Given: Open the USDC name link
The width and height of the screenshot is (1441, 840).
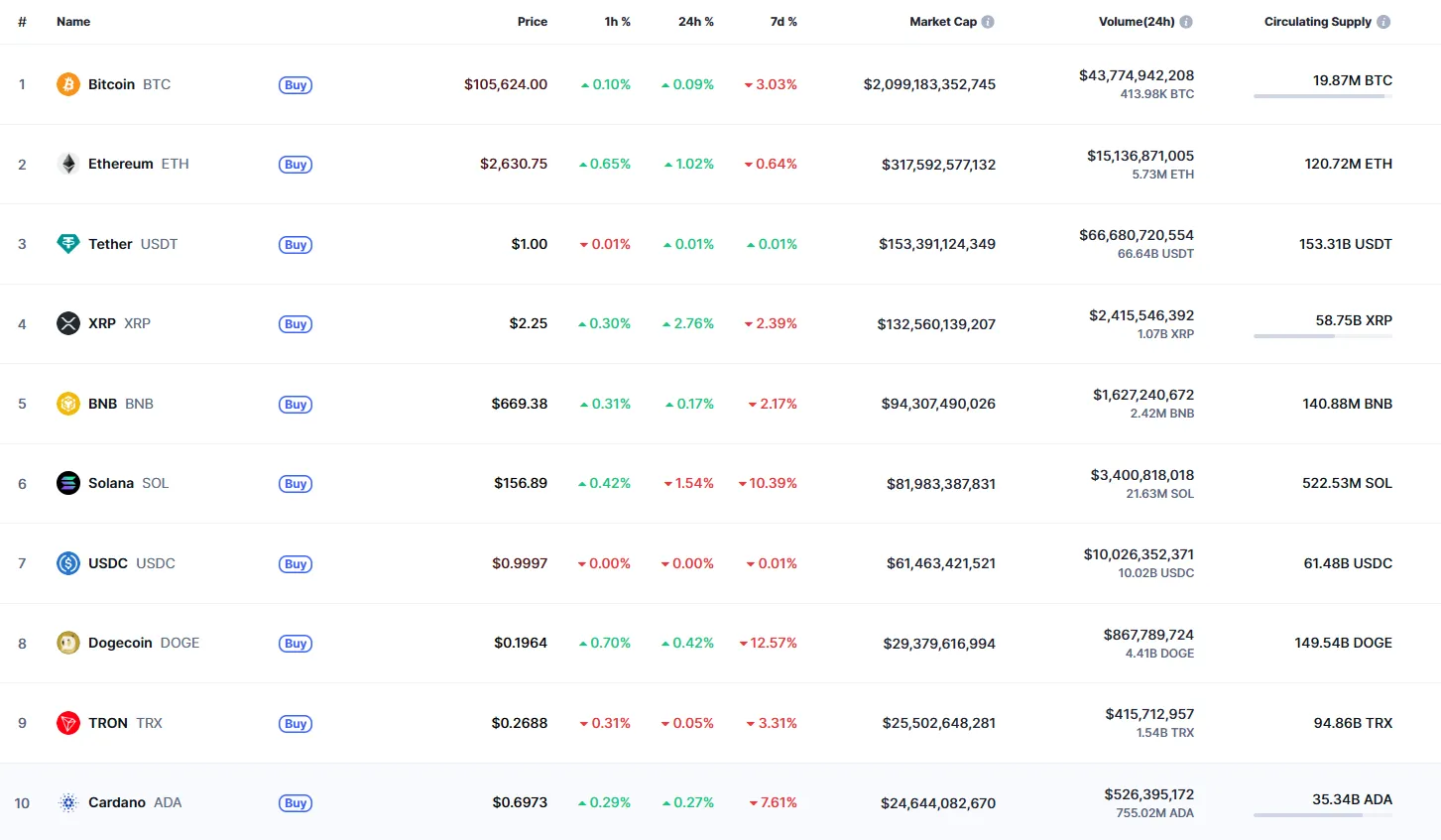Looking at the screenshot, I should [x=132, y=563].
